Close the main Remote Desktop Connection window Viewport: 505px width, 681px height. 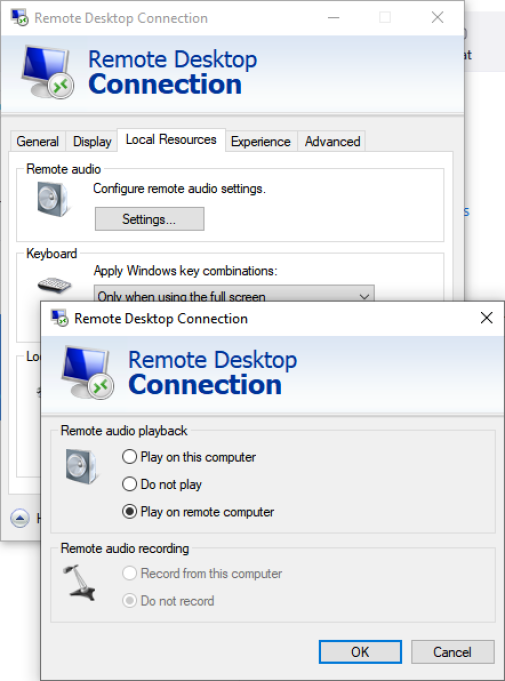(x=437, y=17)
